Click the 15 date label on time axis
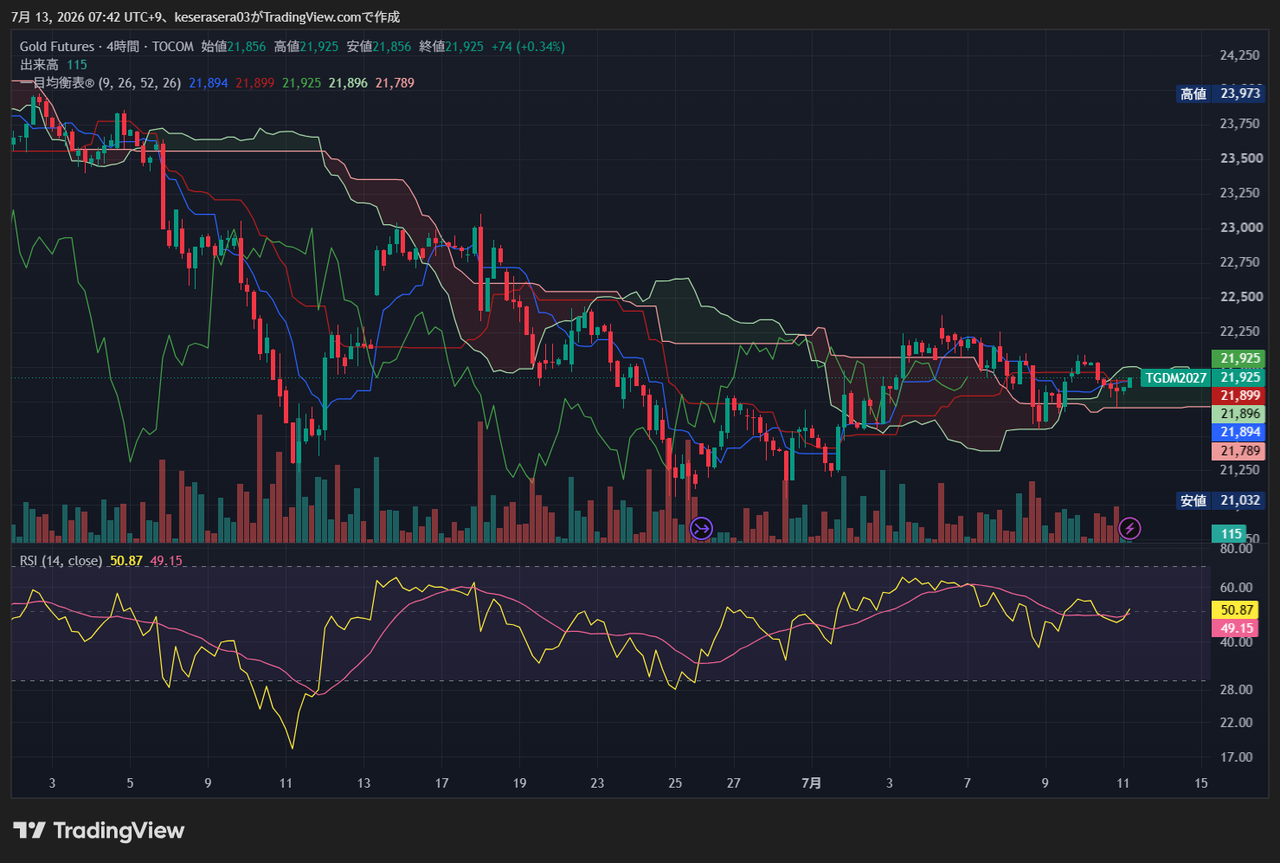1280x863 pixels. [x=1201, y=784]
